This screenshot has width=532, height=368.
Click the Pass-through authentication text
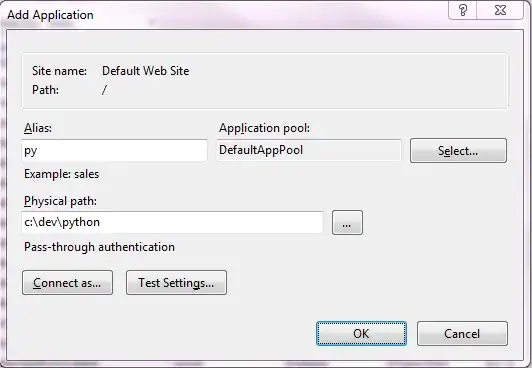pyautogui.click(x=99, y=247)
